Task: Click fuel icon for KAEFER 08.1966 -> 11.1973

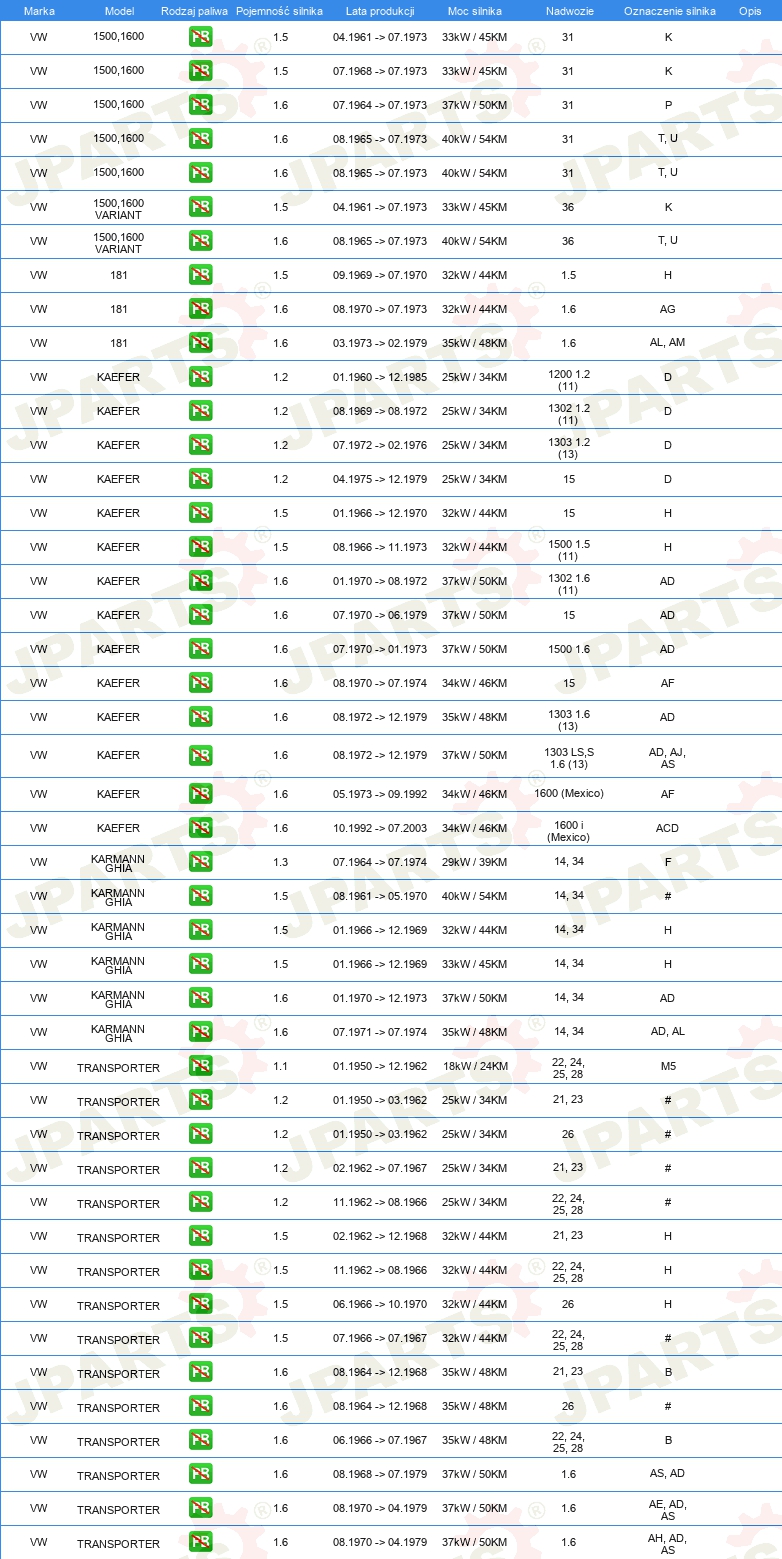Action: tap(200, 547)
